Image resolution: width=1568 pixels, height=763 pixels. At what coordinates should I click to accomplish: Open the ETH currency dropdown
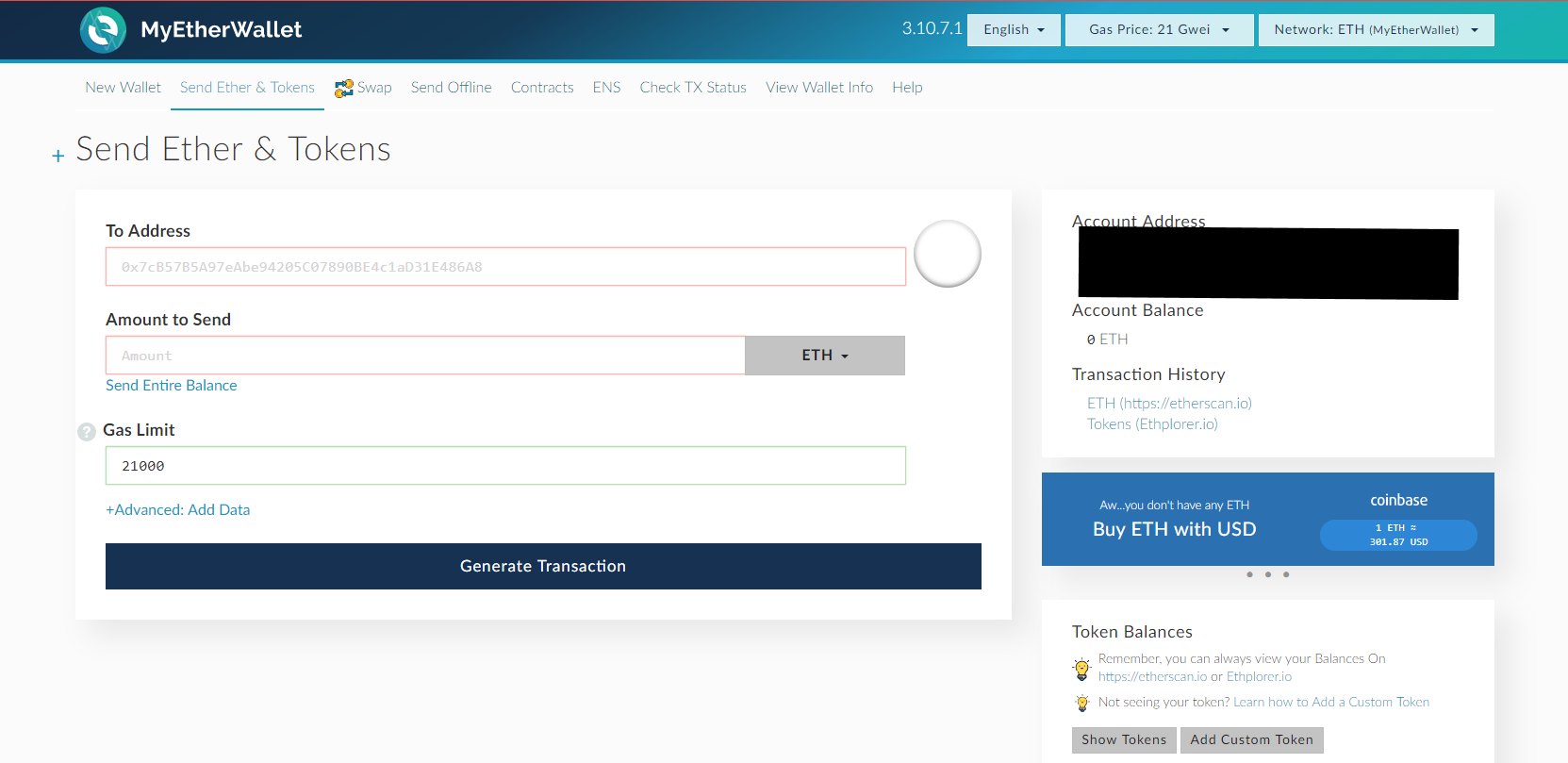tap(825, 356)
